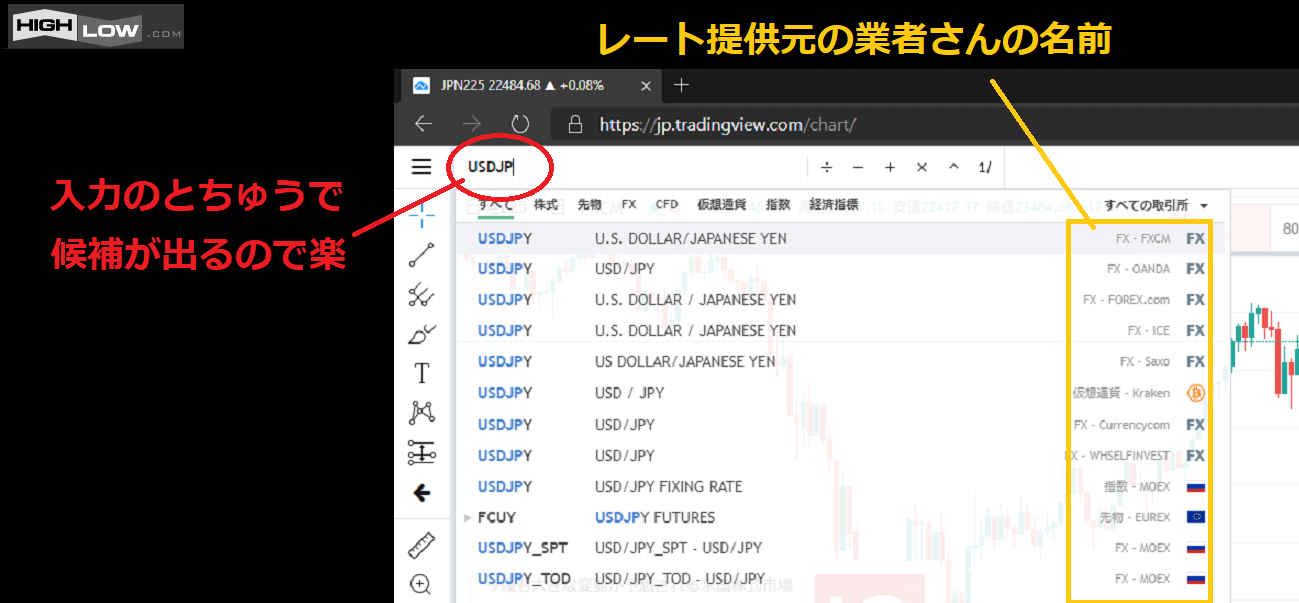
Task: Choose the pitchfork drawing tool
Action: (x=422, y=294)
